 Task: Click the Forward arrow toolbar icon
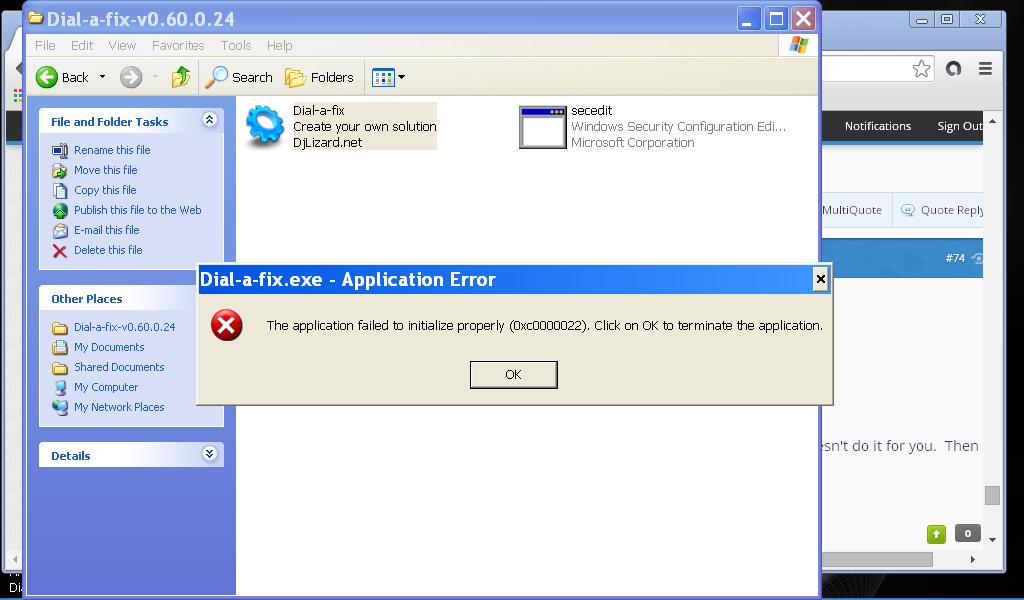click(x=131, y=77)
